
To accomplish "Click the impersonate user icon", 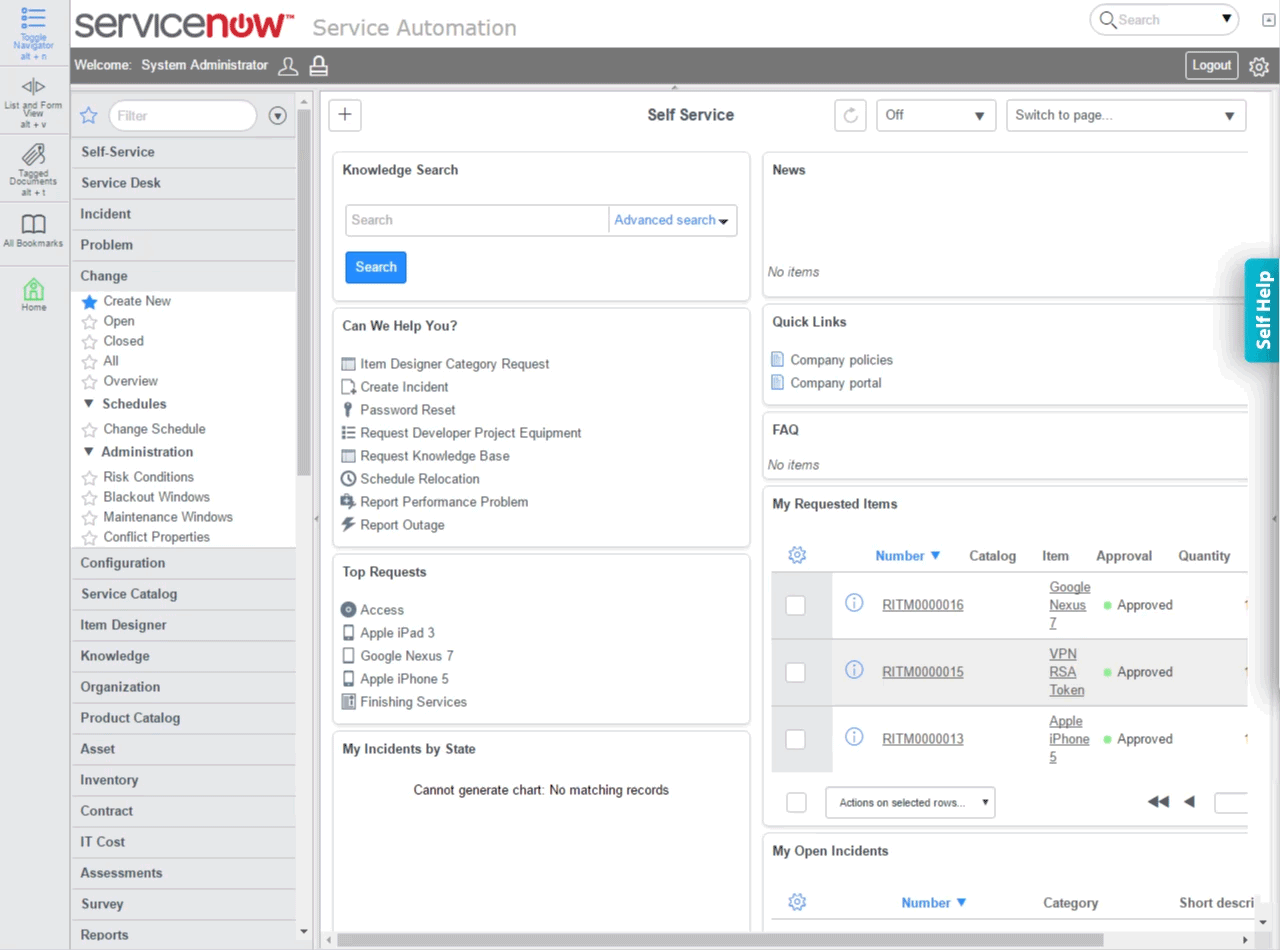I will pos(319,66).
